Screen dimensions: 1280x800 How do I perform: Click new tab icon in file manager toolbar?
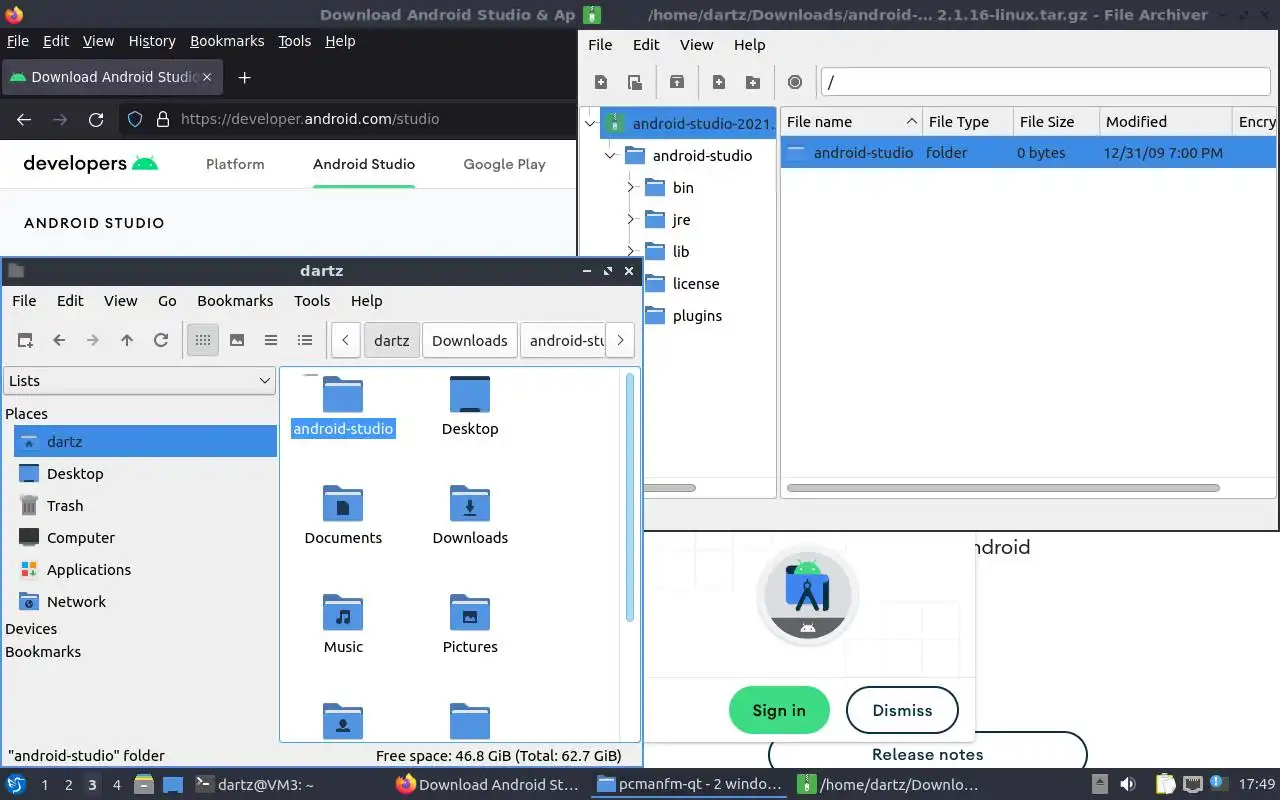tap(25, 340)
